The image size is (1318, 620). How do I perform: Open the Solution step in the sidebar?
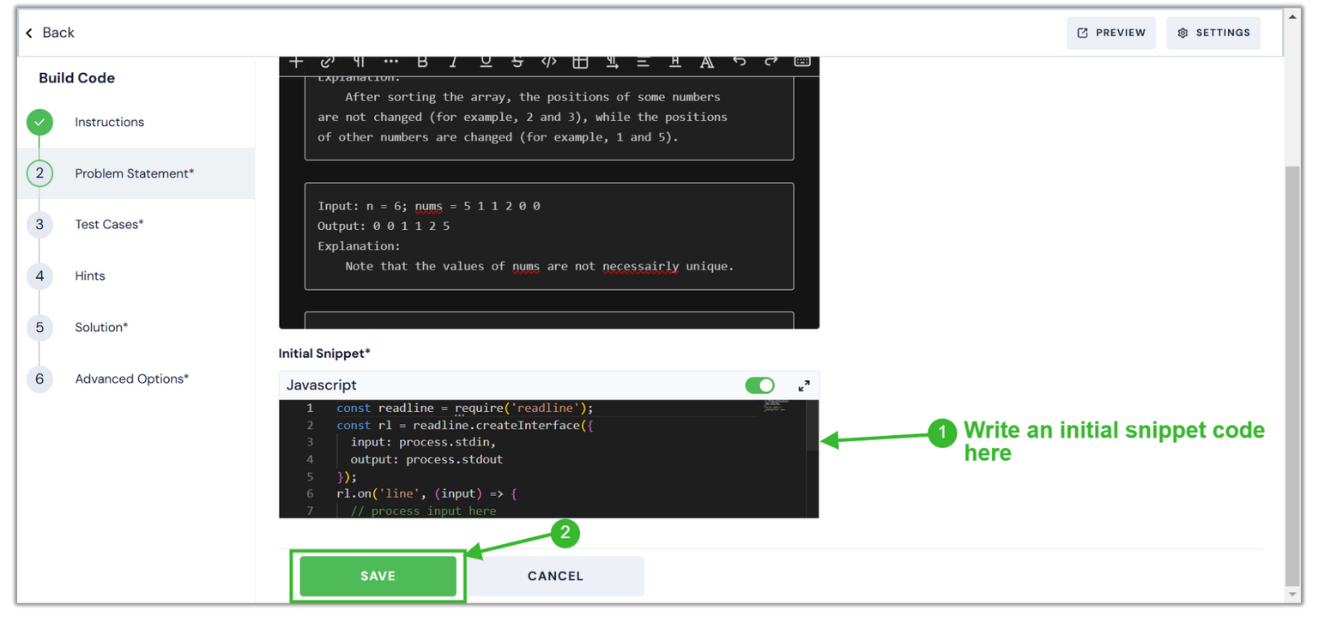pyautogui.click(x=100, y=327)
